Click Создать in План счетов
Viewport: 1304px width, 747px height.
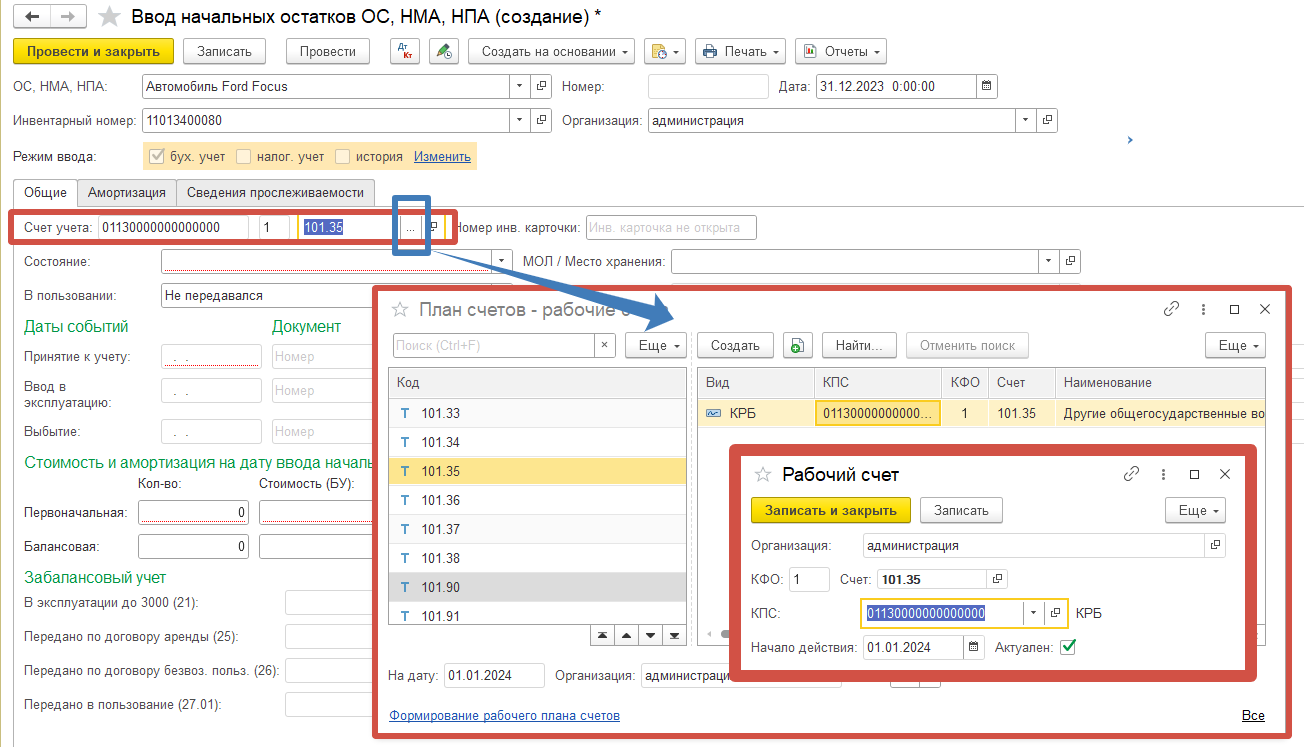coord(736,345)
